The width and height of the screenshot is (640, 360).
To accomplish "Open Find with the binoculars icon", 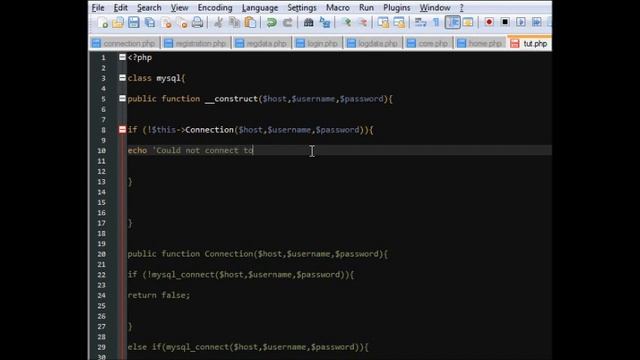I will pyautogui.click(x=309, y=22).
